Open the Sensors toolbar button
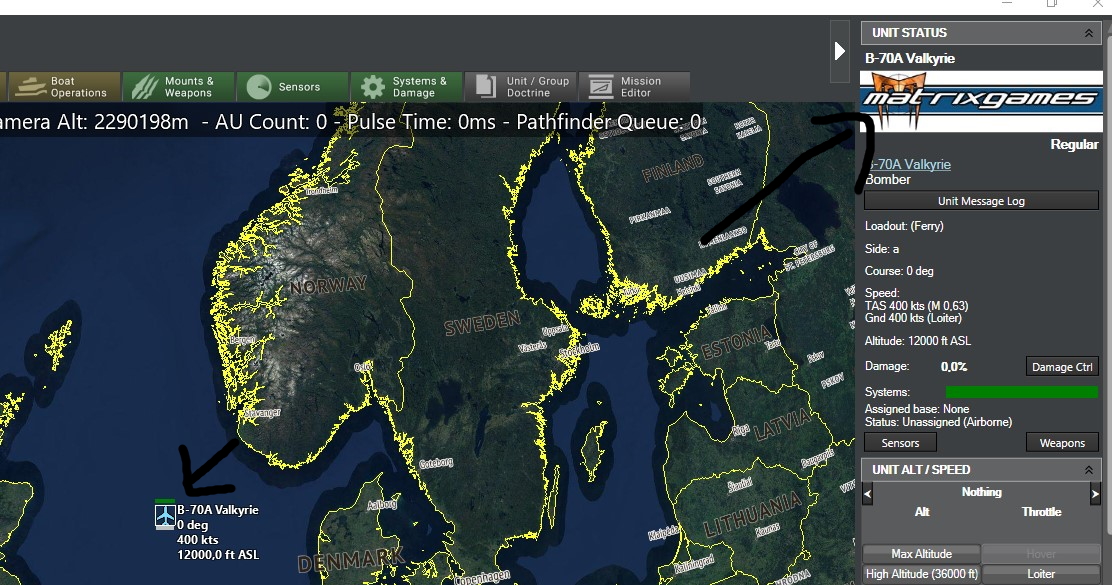The height and width of the screenshot is (585, 1112). 293,87
